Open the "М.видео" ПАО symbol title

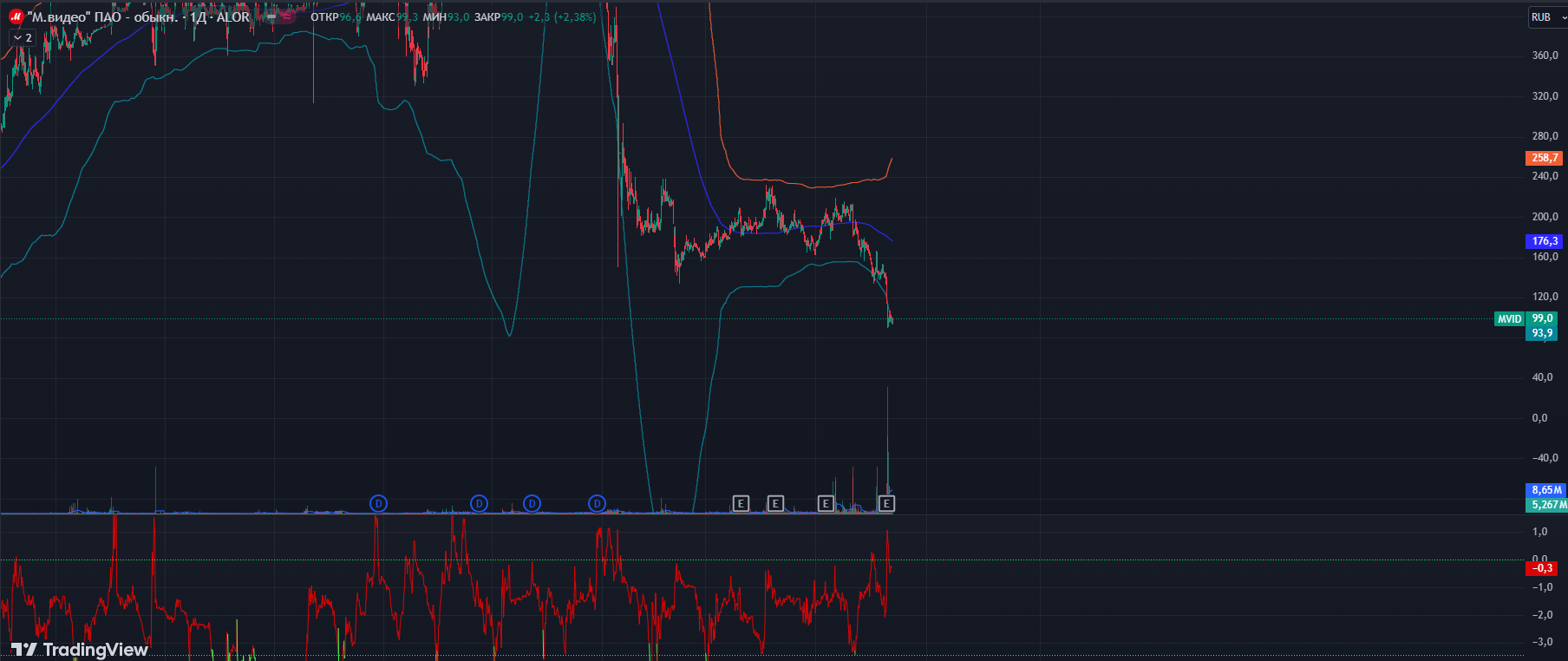click(102, 16)
